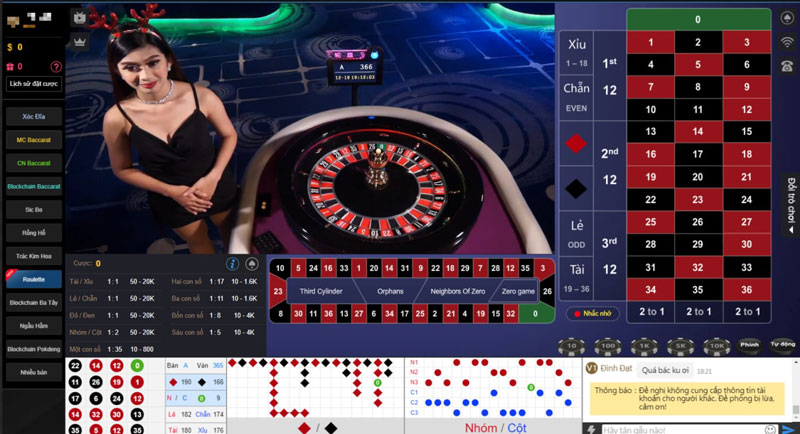Screen dimensions: 800x434
Task: Bet on the 1st 12 dozen
Action: coord(610,76)
